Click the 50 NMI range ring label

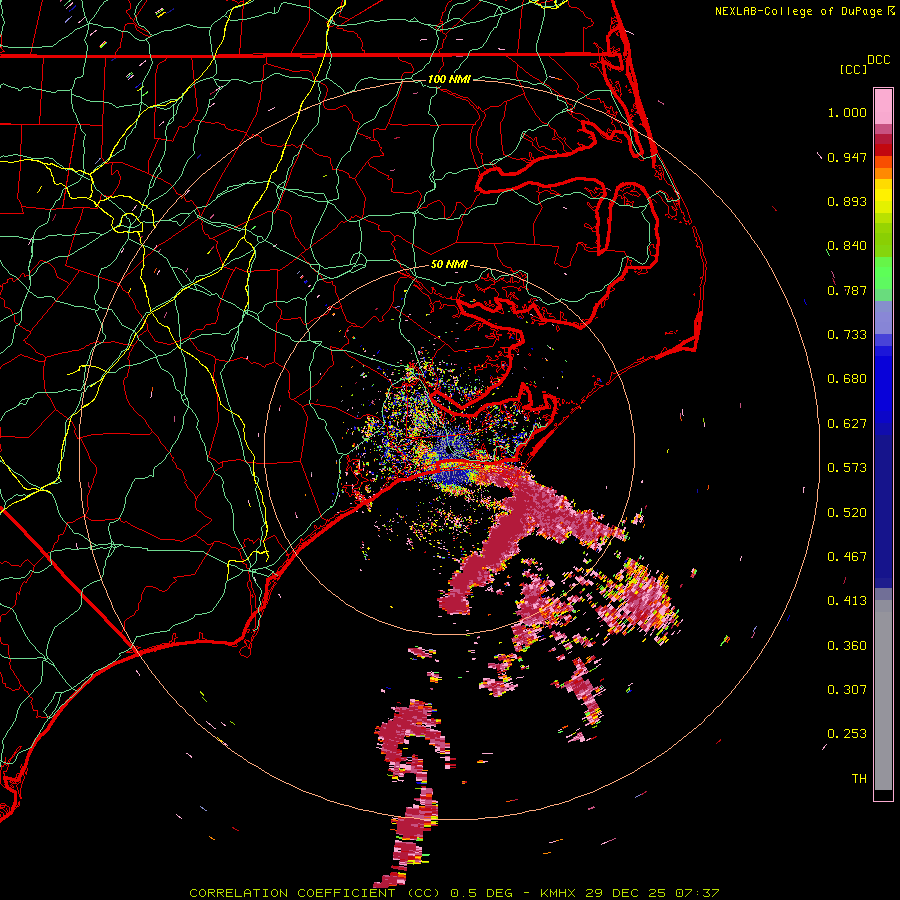tap(449, 264)
